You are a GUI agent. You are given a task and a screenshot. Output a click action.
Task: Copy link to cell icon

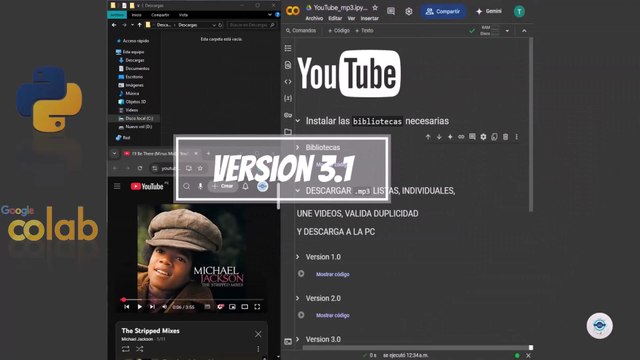click(461, 137)
